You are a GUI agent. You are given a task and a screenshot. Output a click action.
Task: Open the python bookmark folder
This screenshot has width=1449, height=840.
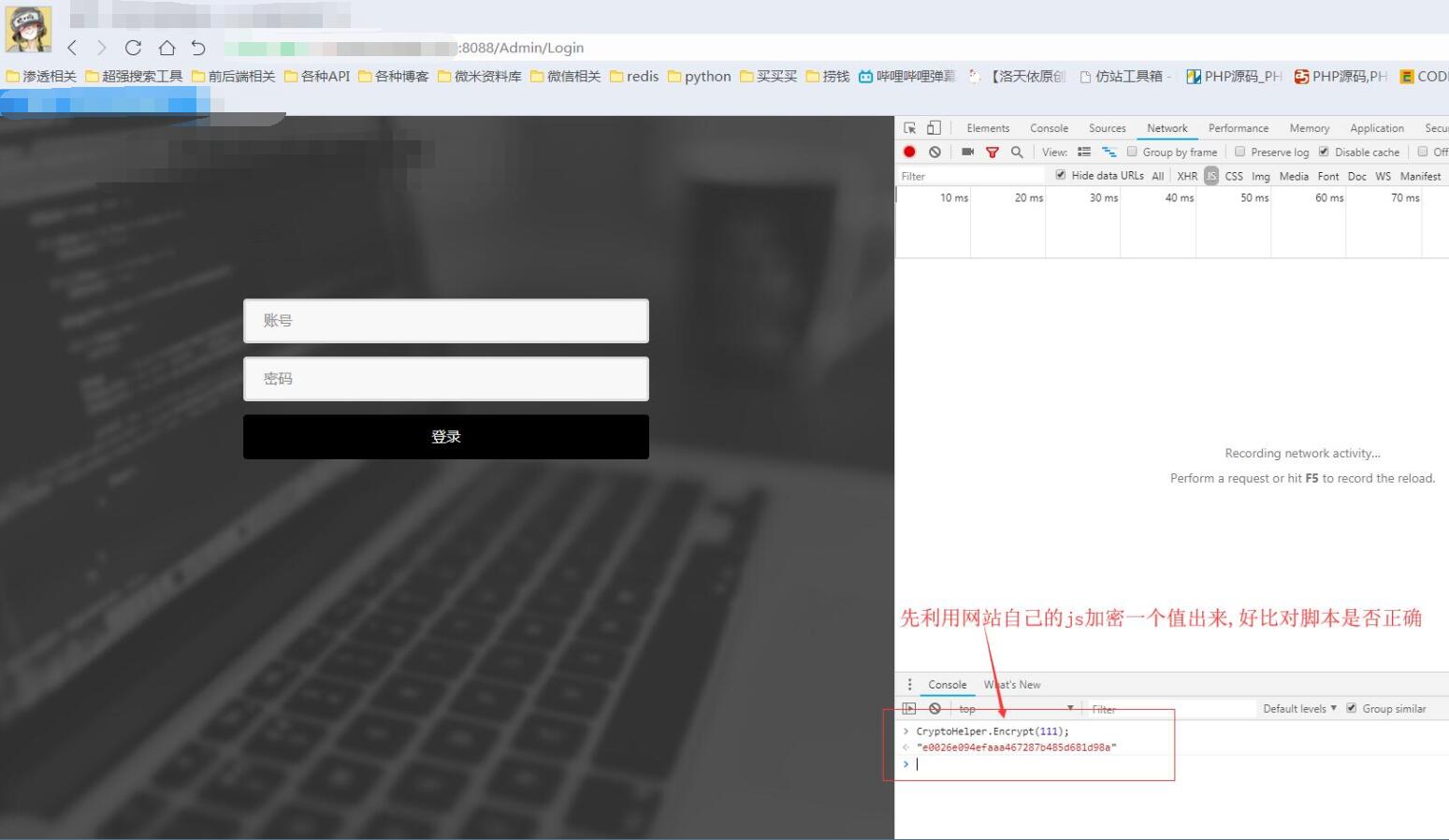click(700, 77)
